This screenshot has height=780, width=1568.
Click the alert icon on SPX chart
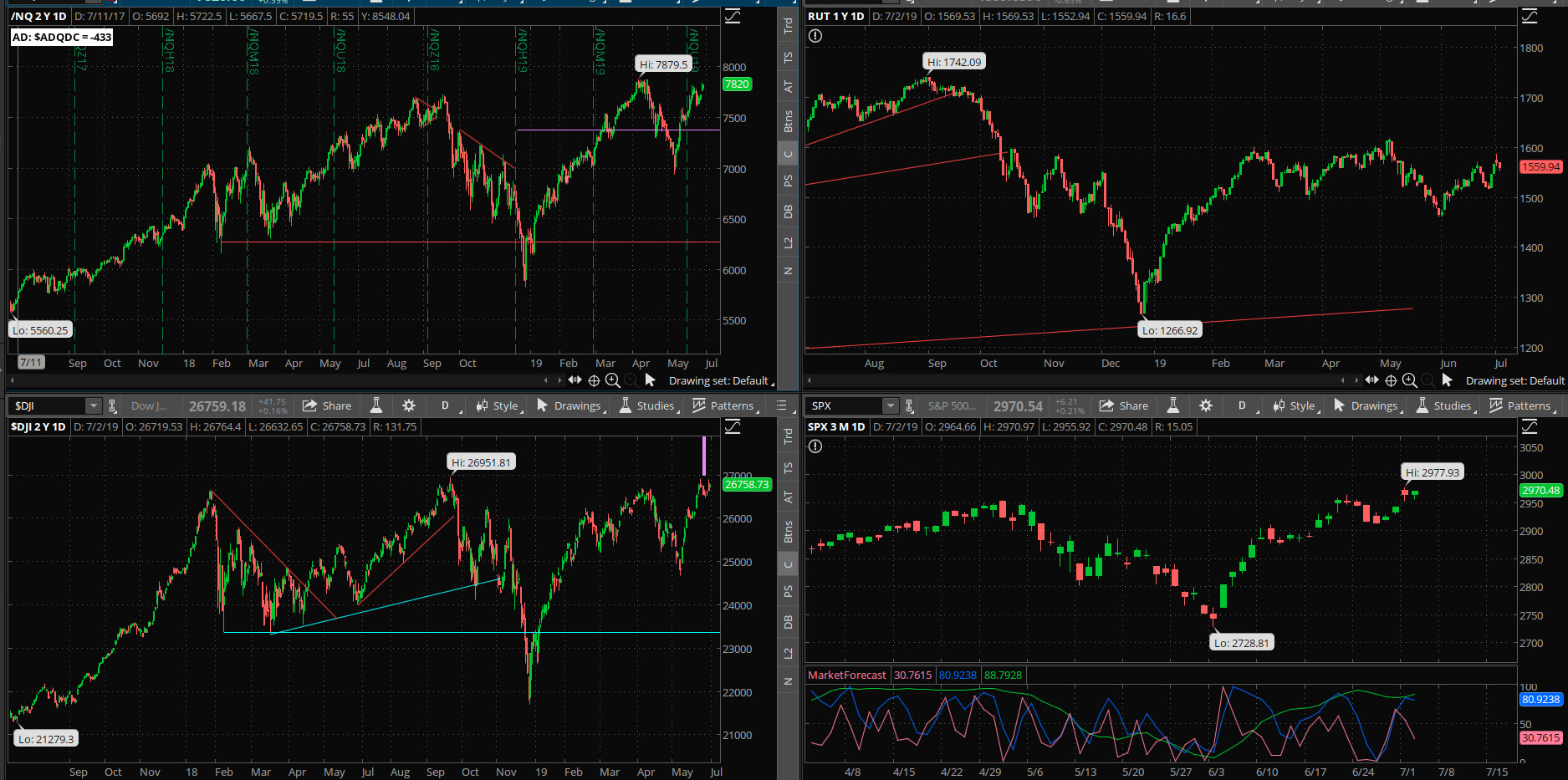pyautogui.click(x=815, y=446)
